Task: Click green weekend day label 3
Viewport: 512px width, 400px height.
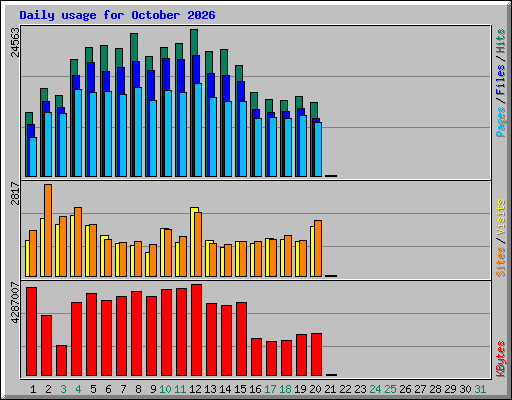Action: (x=63, y=389)
